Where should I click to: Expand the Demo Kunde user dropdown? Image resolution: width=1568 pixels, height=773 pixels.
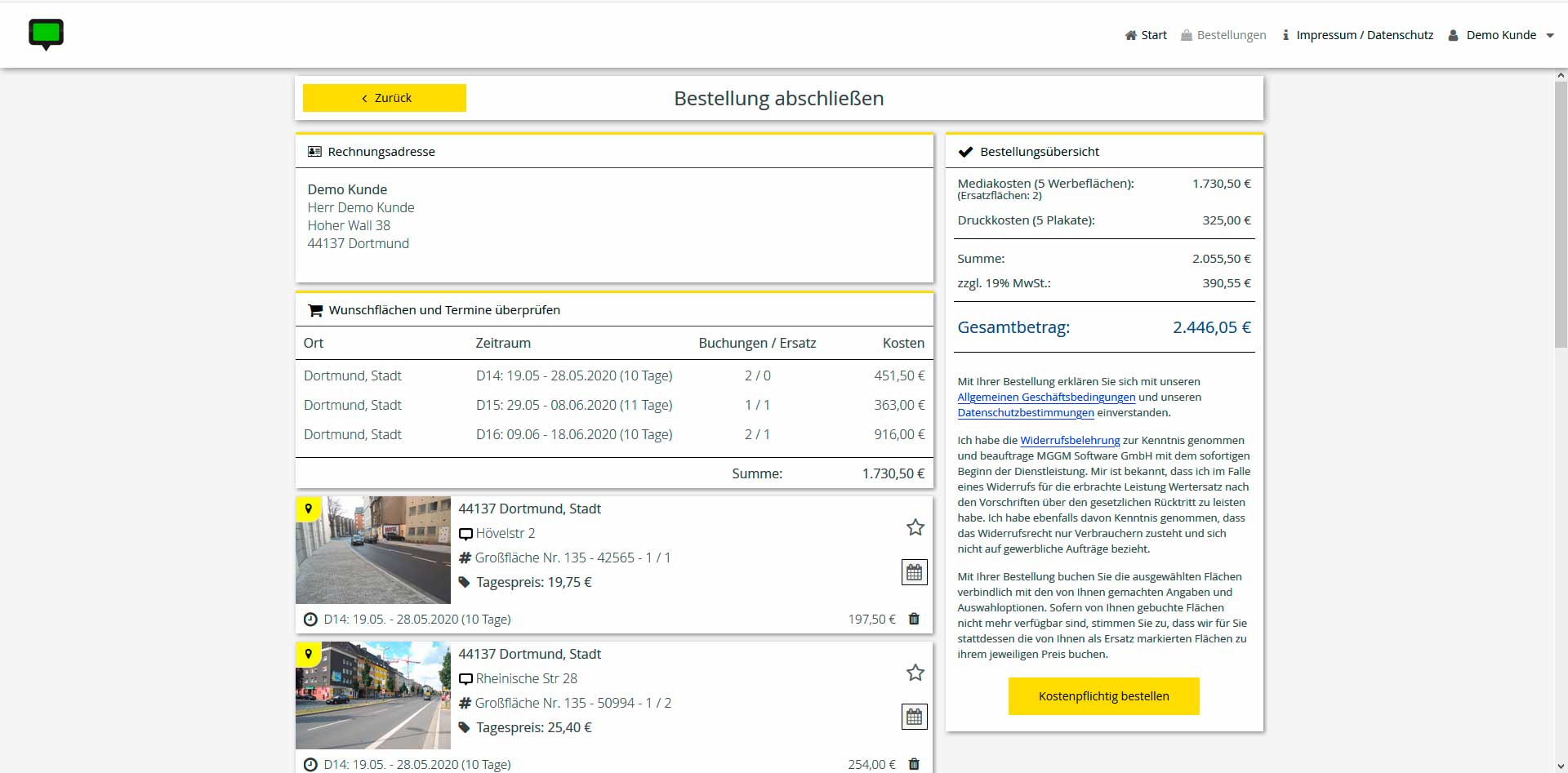coord(1501,35)
